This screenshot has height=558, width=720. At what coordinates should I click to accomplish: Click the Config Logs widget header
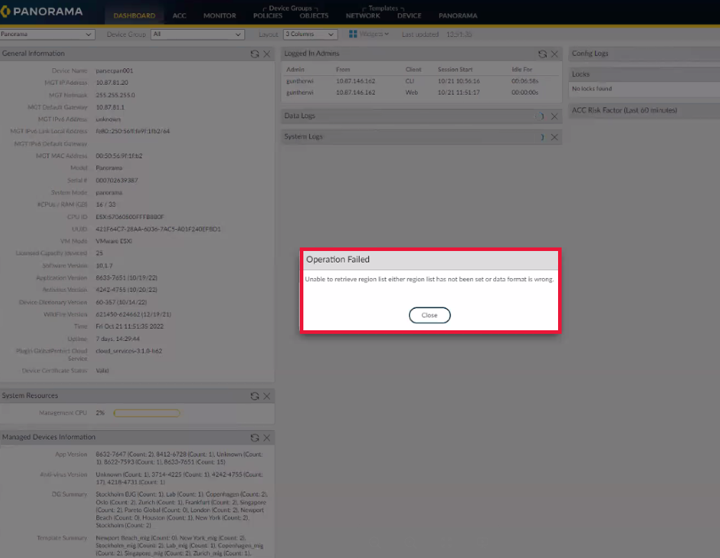[644, 53]
